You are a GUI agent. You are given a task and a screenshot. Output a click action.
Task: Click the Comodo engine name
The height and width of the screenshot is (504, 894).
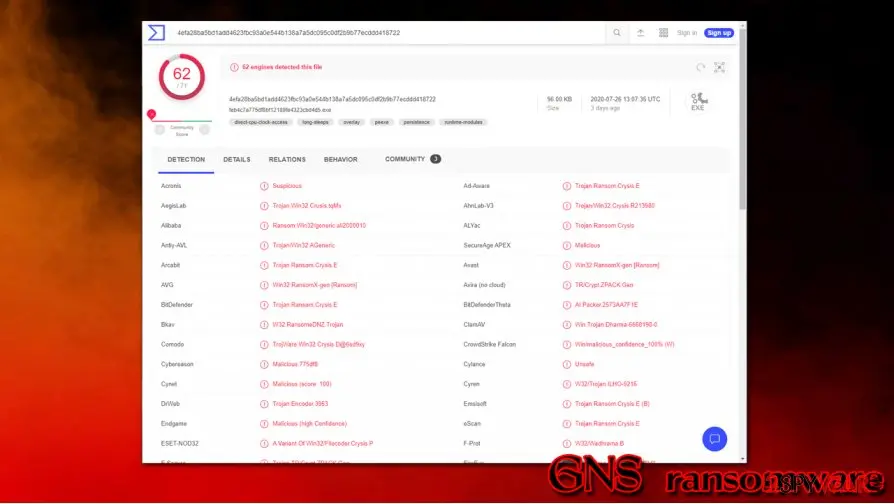pos(172,344)
